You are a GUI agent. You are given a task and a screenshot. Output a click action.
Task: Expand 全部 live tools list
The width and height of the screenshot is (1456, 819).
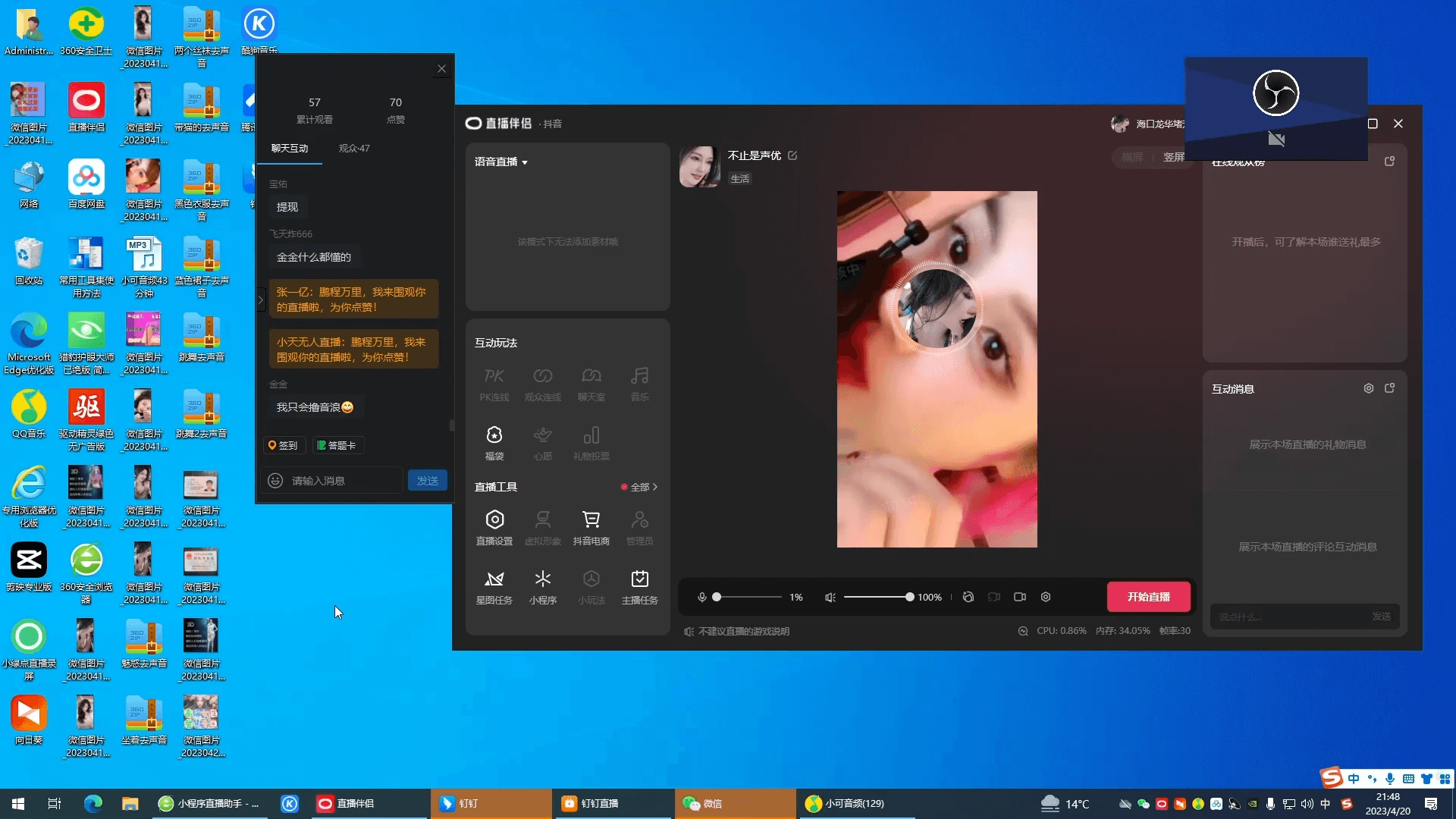(644, 487)
